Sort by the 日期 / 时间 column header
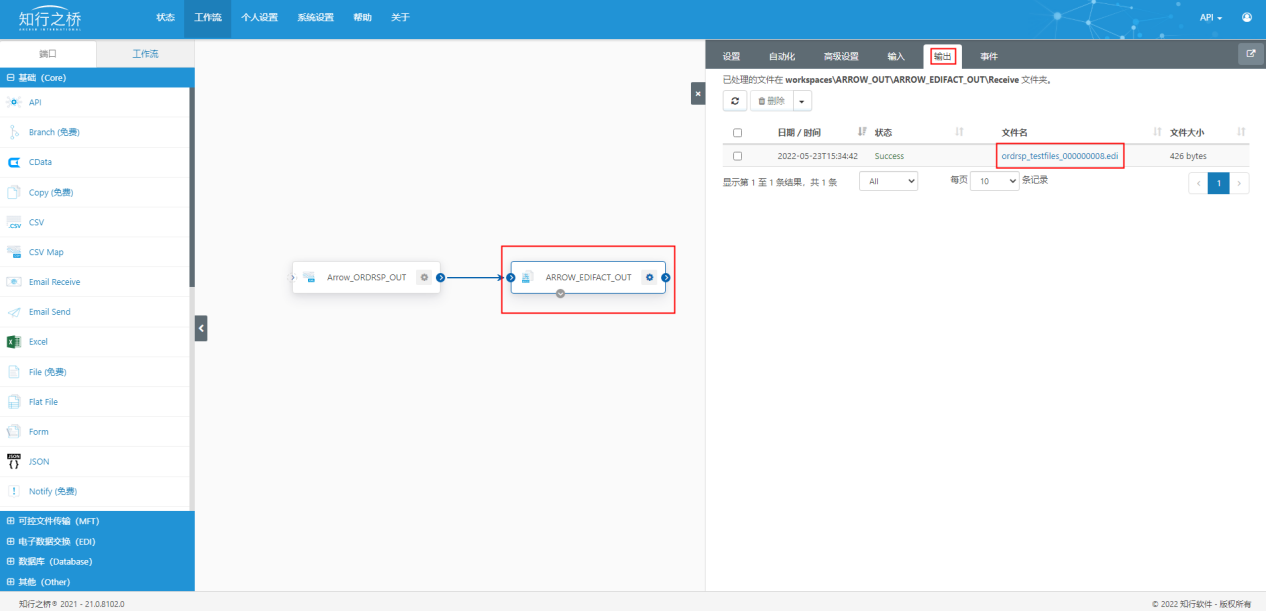This screenshot has width=1266, height=611. (799, 132)
